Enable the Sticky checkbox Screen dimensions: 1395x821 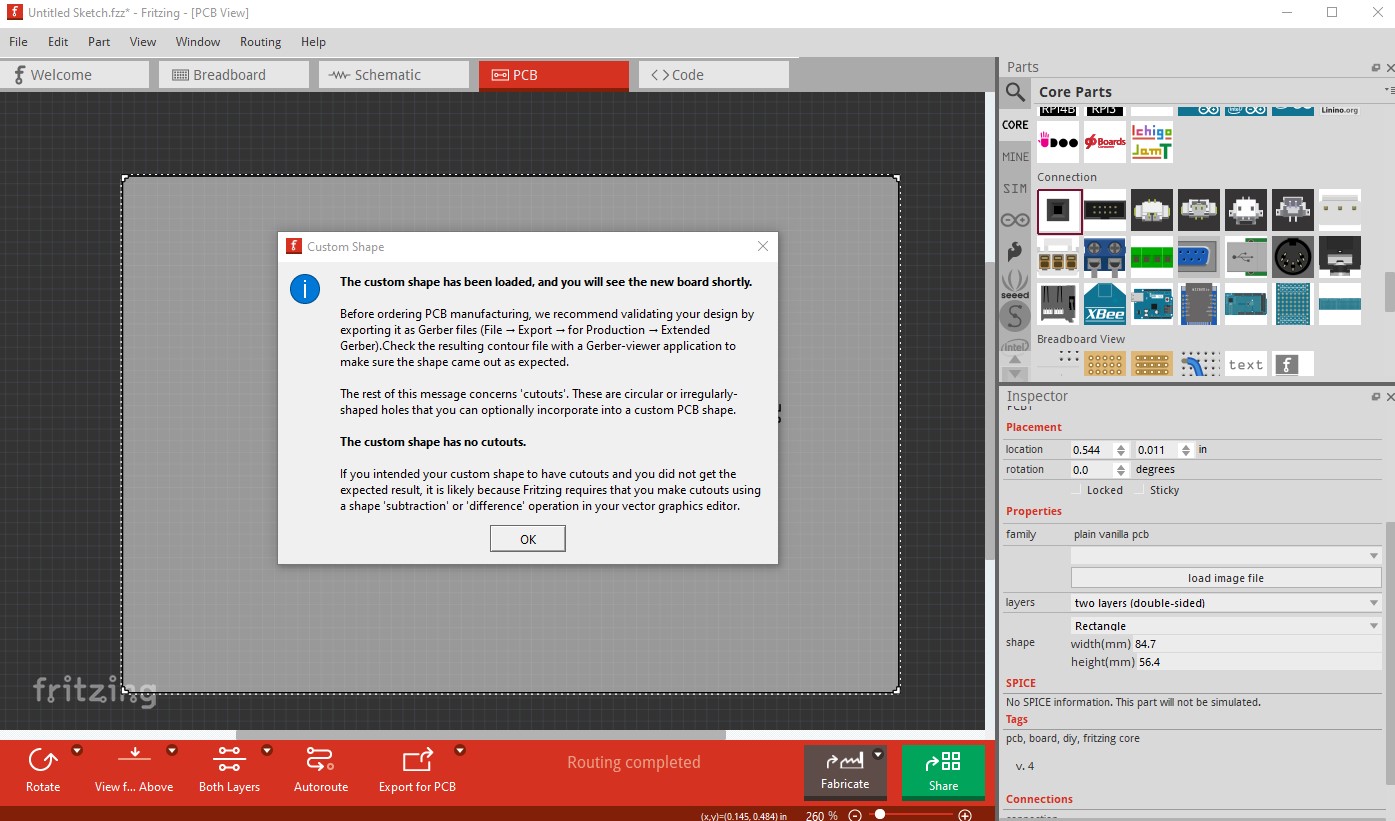[x=1140, y=490]
